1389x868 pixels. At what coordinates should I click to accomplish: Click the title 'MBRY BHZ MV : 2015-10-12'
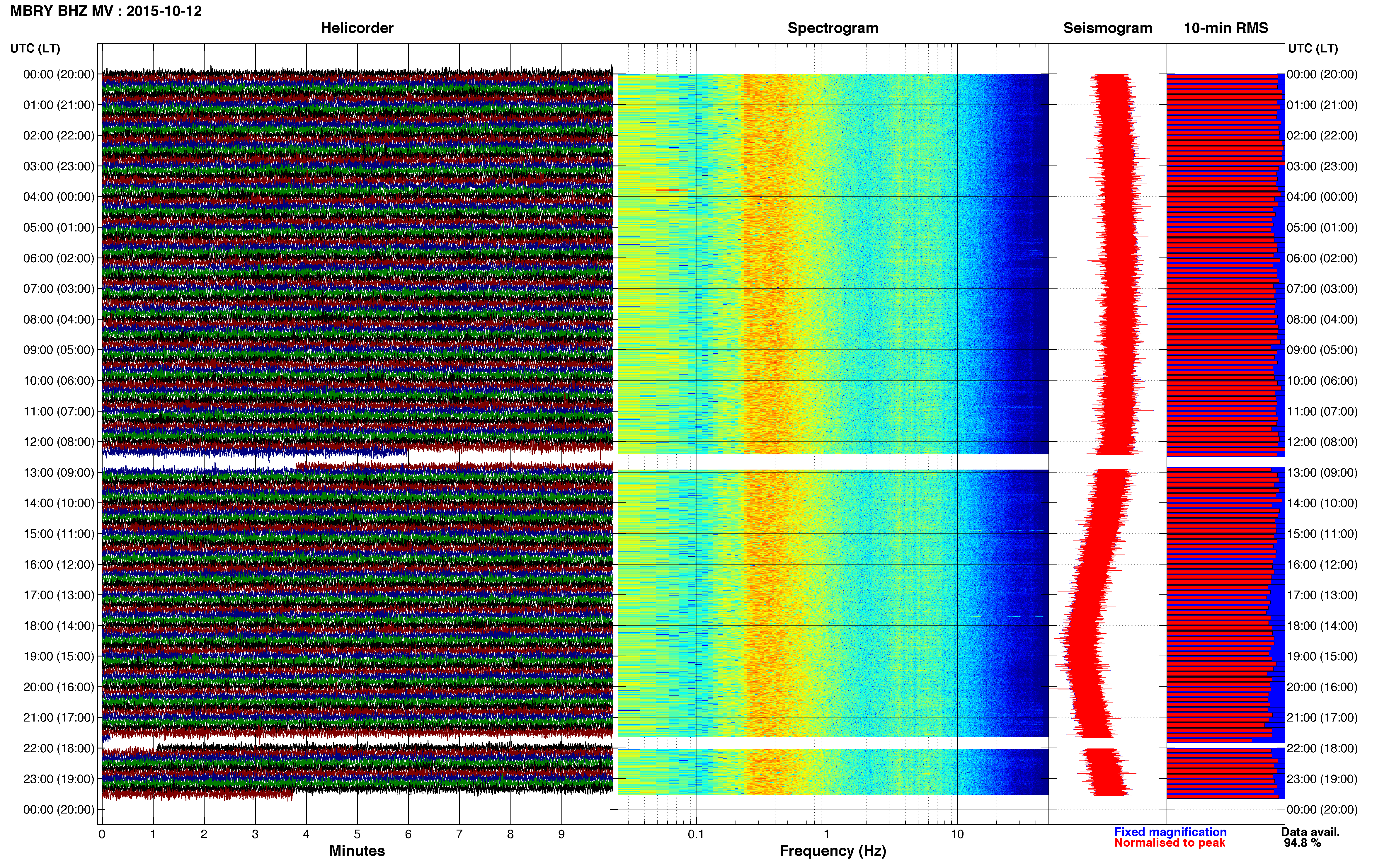[106, 11]
